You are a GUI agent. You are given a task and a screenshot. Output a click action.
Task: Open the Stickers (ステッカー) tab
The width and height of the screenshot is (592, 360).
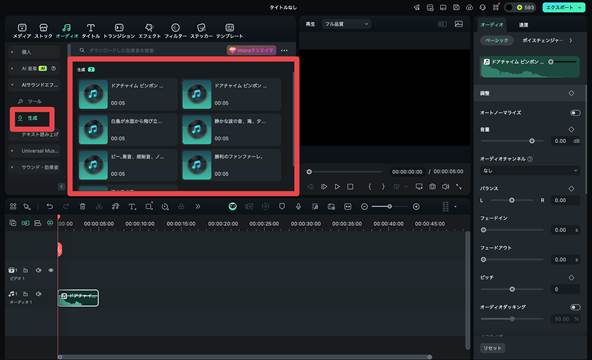[201, 31]
